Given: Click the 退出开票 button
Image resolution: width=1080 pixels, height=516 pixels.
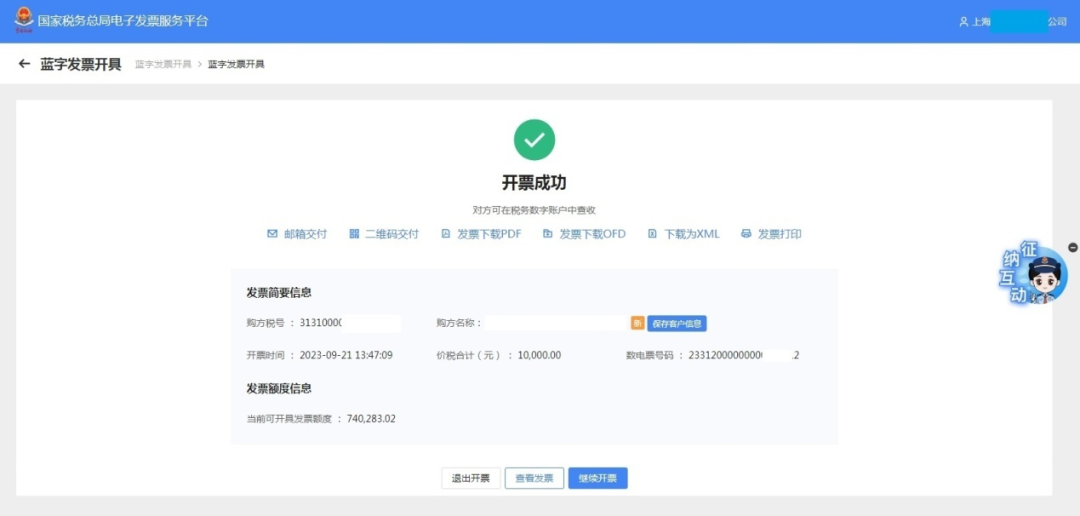Looking at the screenshot, I should pos(470,478).
